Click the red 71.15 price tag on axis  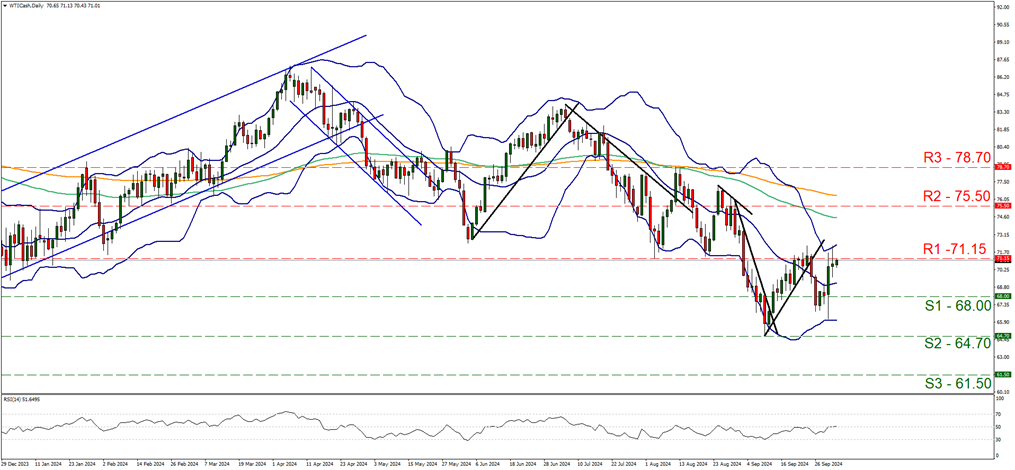coord(1003,258)
